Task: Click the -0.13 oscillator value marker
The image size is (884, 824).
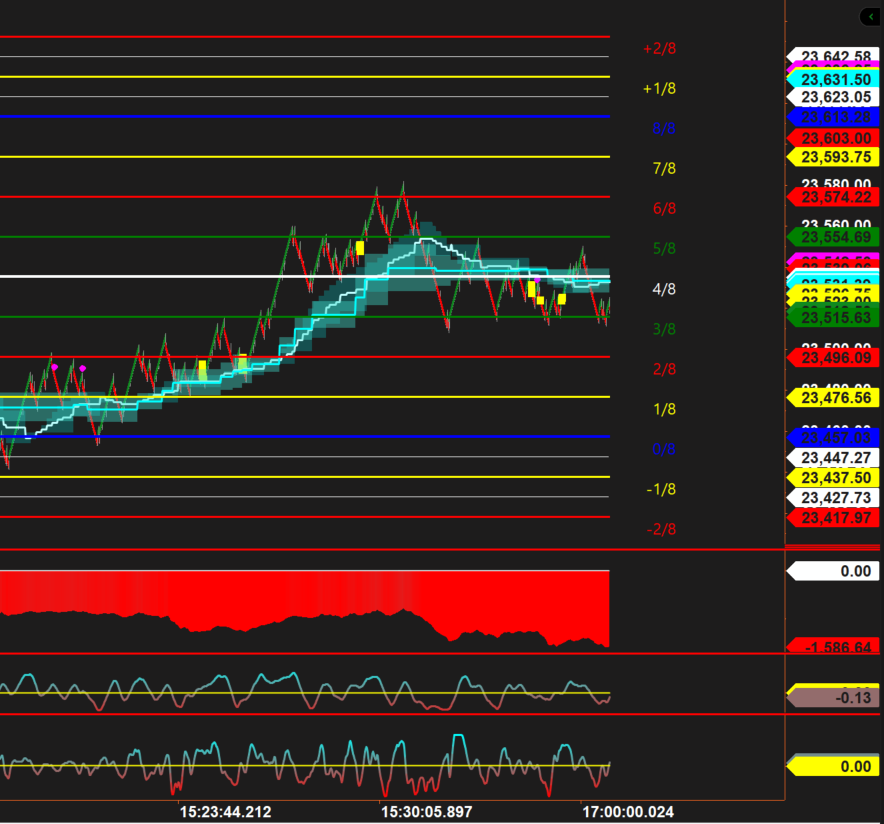Action: point(833,698)
